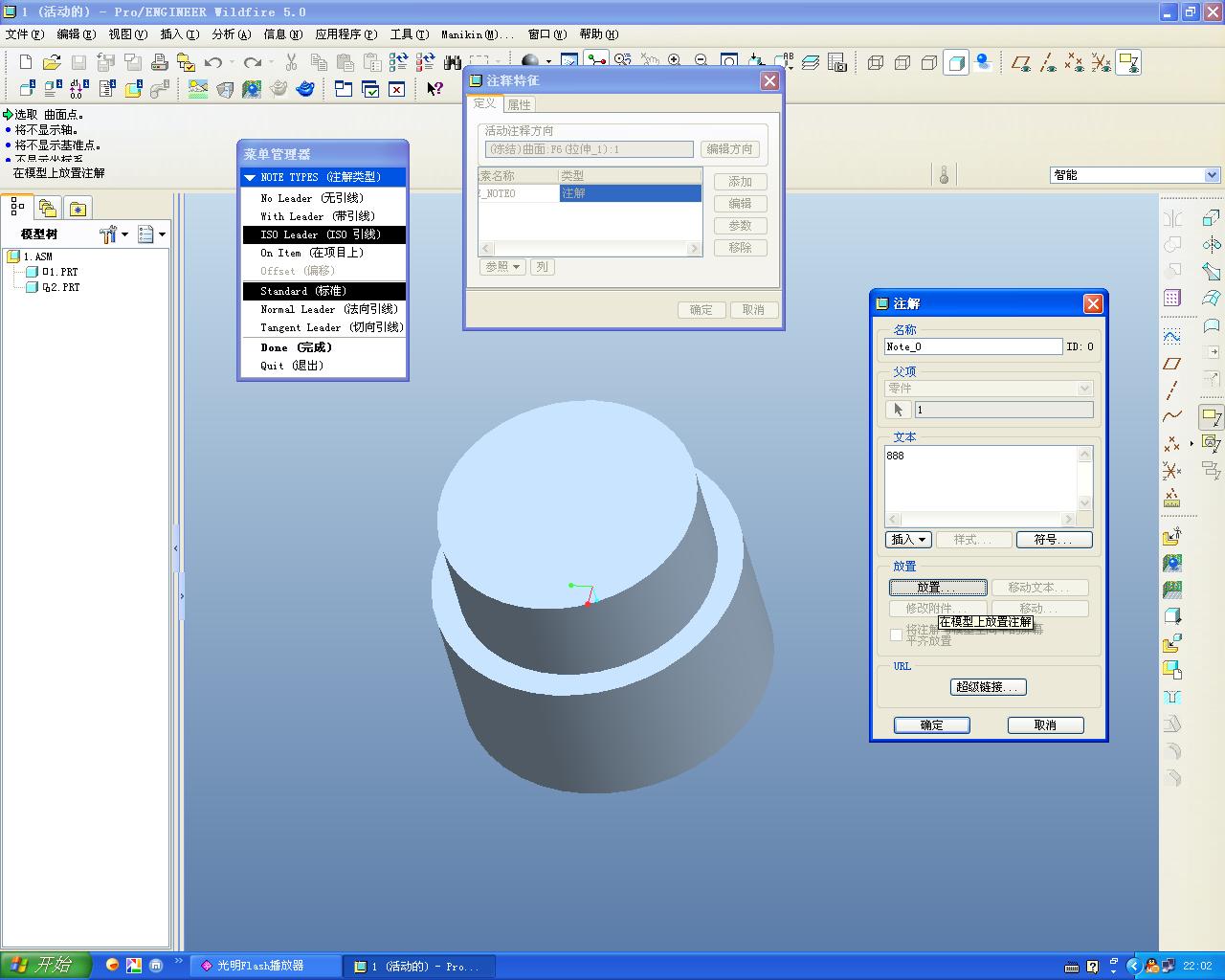Select 2.PRT in the model tree

(65, 287)
